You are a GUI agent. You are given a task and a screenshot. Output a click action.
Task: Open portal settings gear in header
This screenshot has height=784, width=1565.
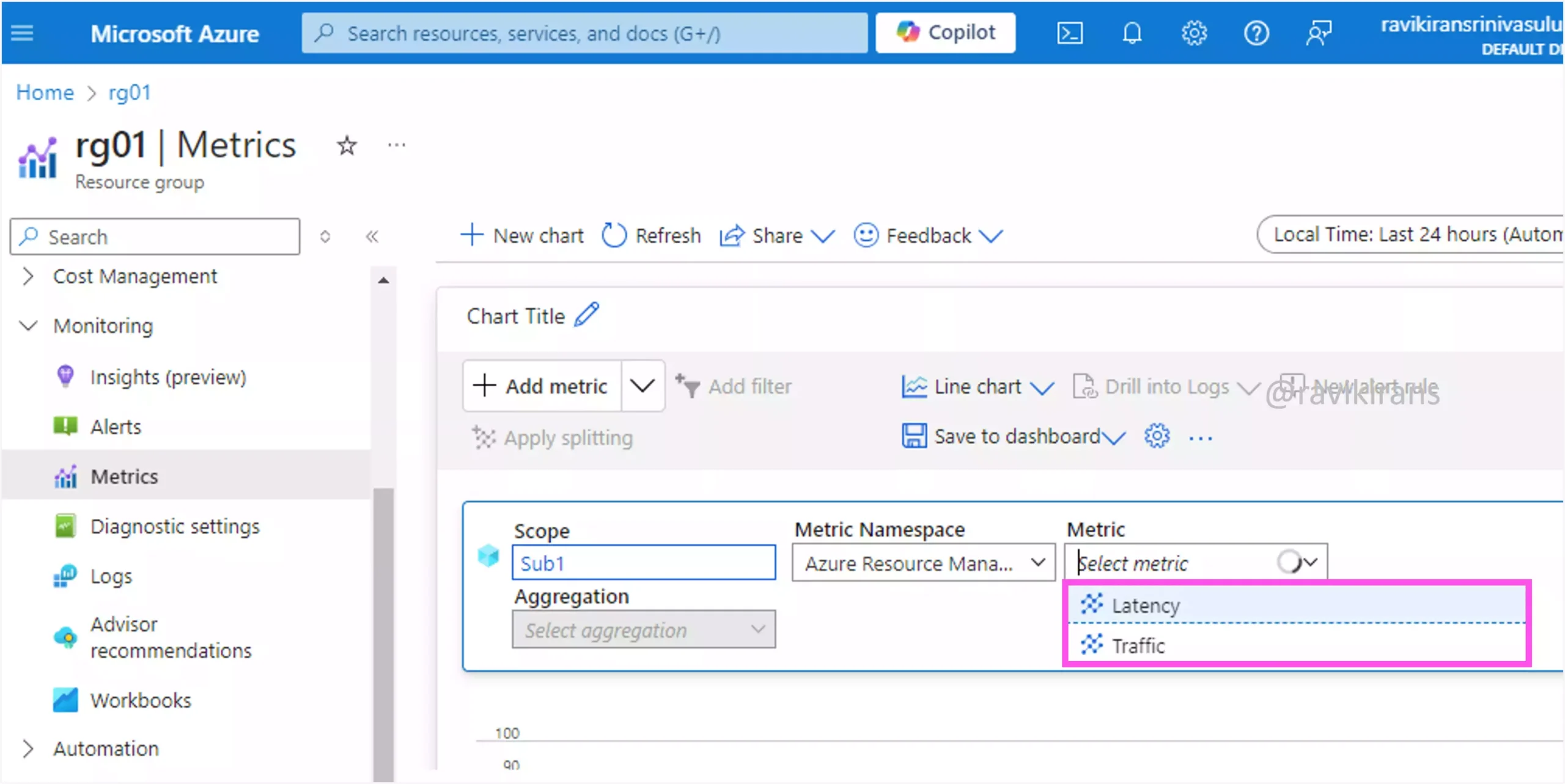coord(1194,33)
